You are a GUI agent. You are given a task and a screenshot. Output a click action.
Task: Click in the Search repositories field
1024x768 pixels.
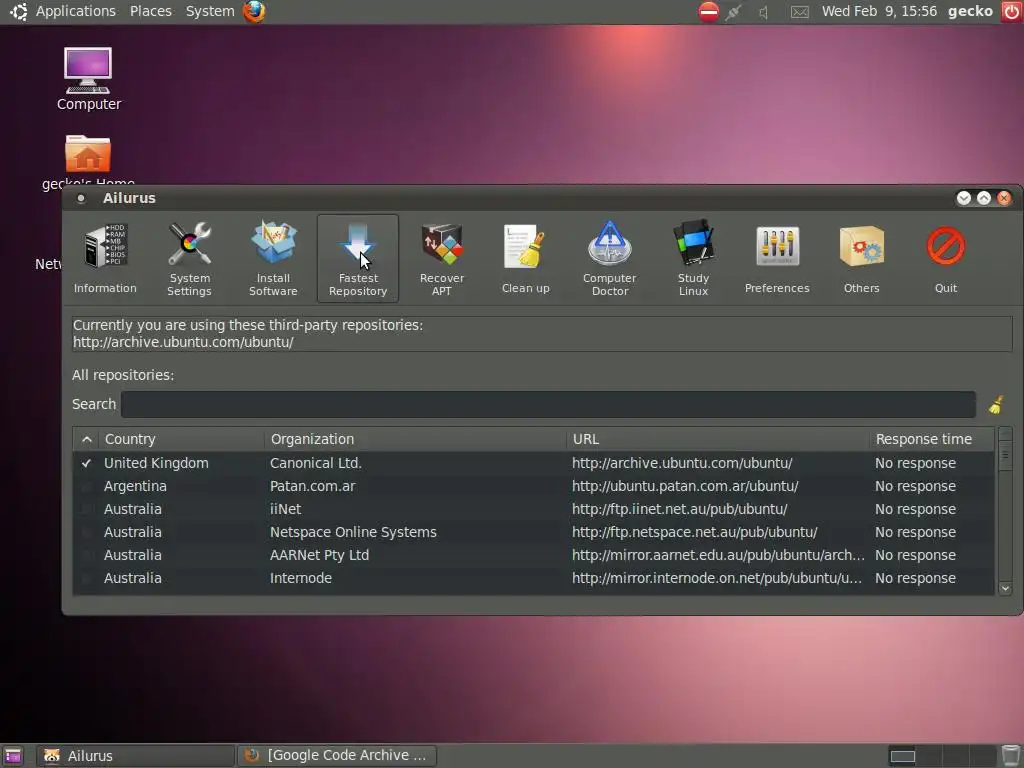click(548, 405)
